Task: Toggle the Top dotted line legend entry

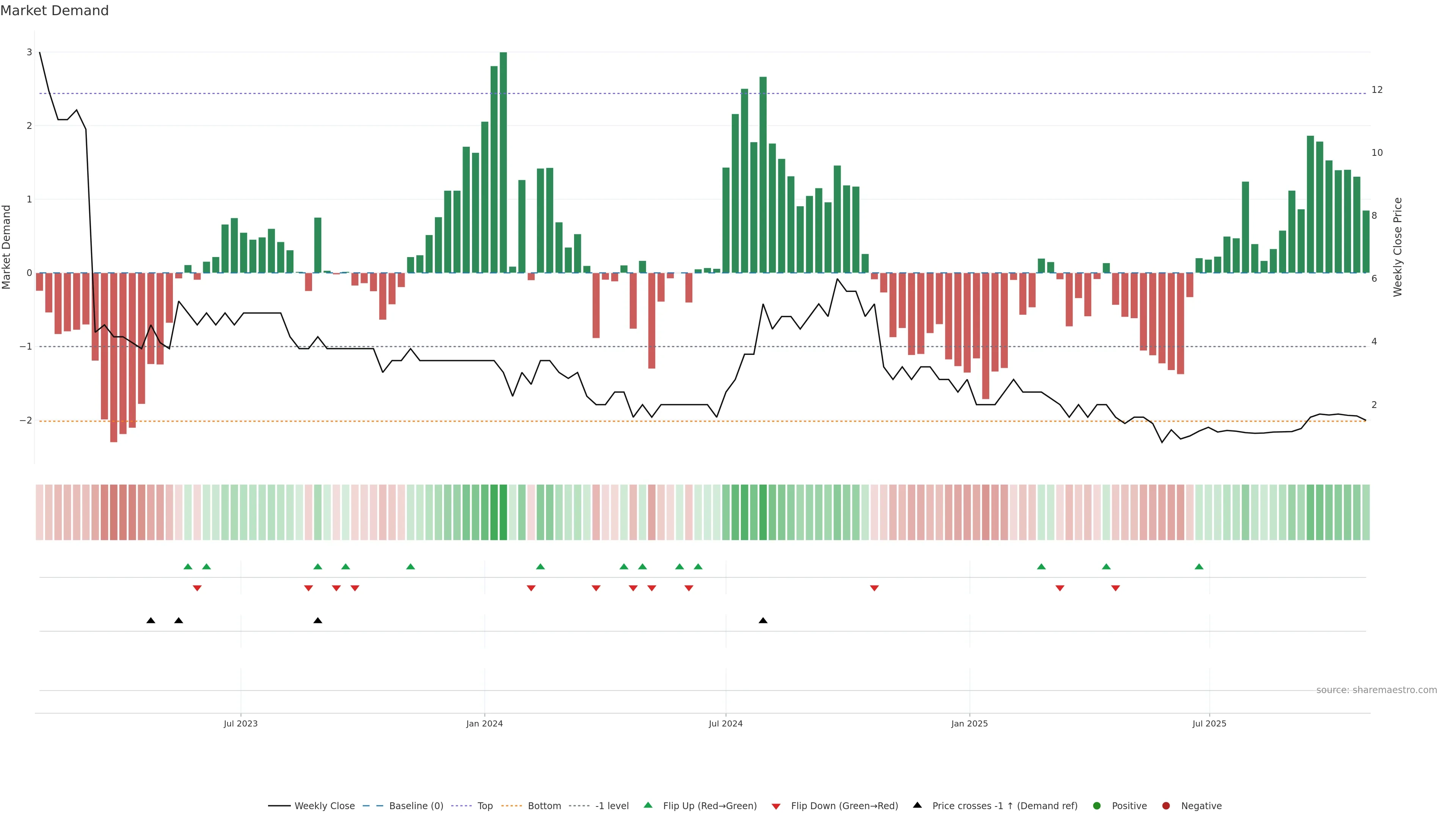Action: click(485, 806)
